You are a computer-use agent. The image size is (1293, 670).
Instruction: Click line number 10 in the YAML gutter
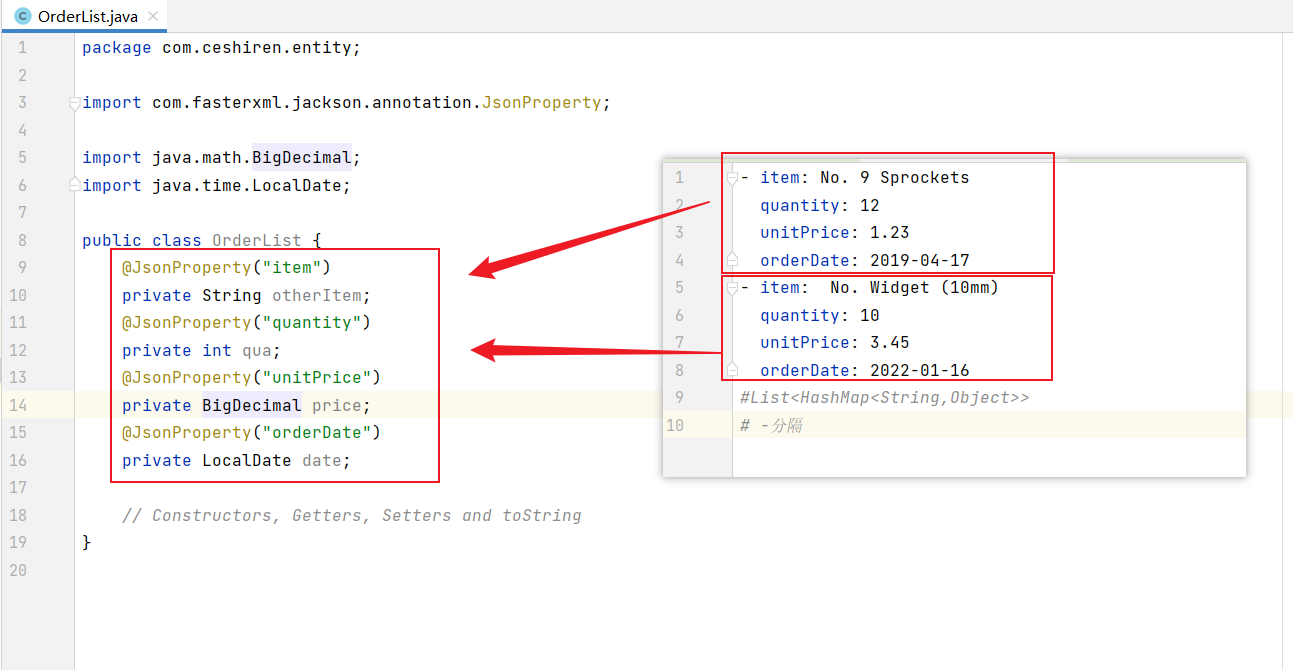675,426
